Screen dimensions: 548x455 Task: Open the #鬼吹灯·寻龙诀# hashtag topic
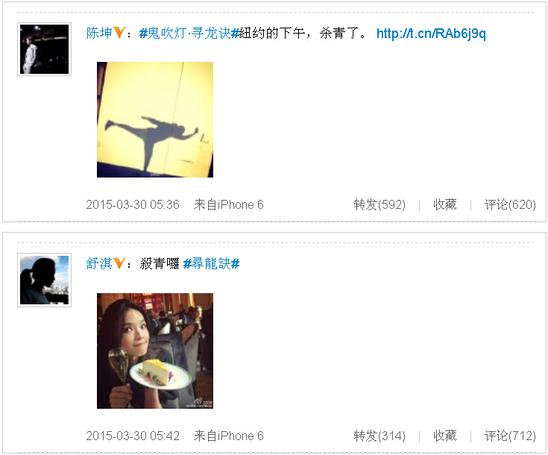189,33
